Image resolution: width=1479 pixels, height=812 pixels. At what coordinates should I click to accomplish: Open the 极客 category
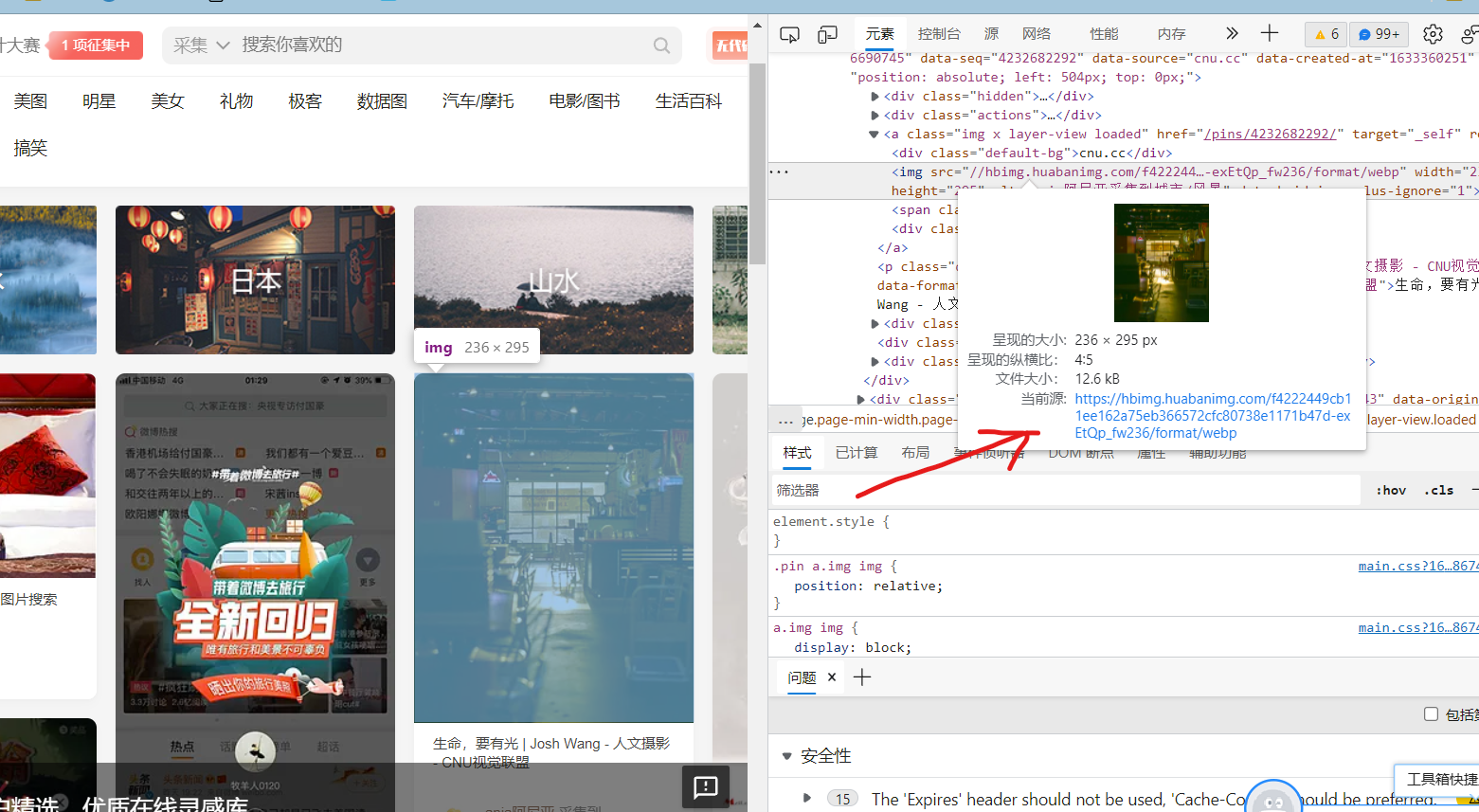point(305,100)
